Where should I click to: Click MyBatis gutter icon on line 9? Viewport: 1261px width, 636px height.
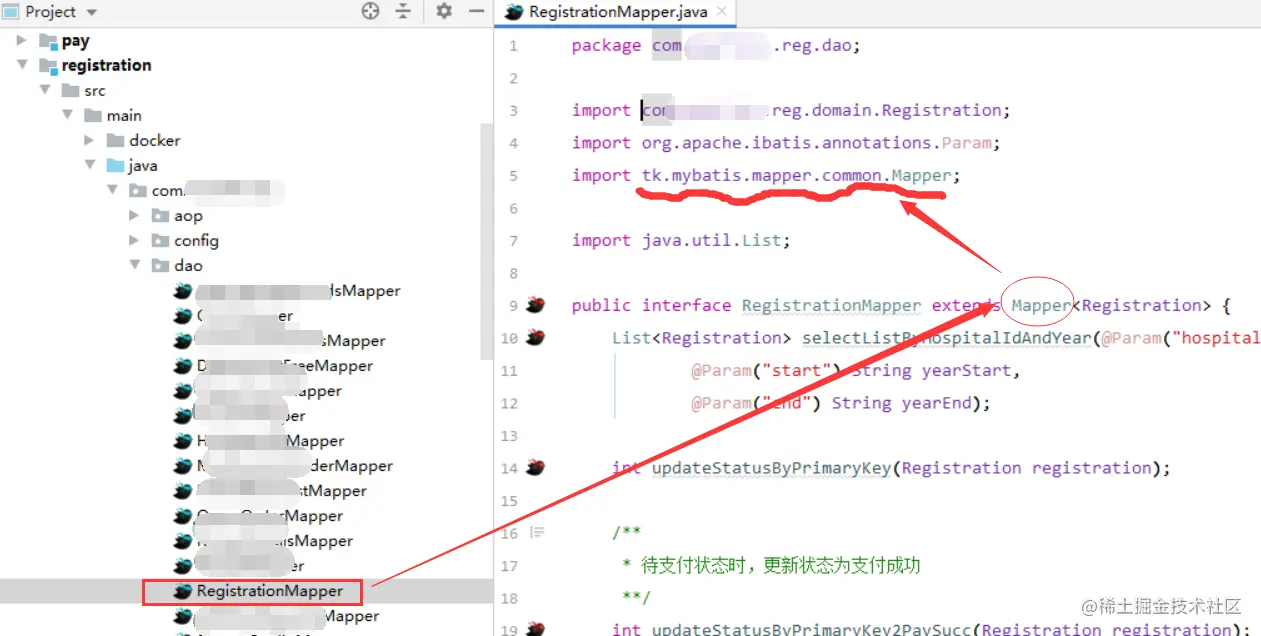(536, 304)
